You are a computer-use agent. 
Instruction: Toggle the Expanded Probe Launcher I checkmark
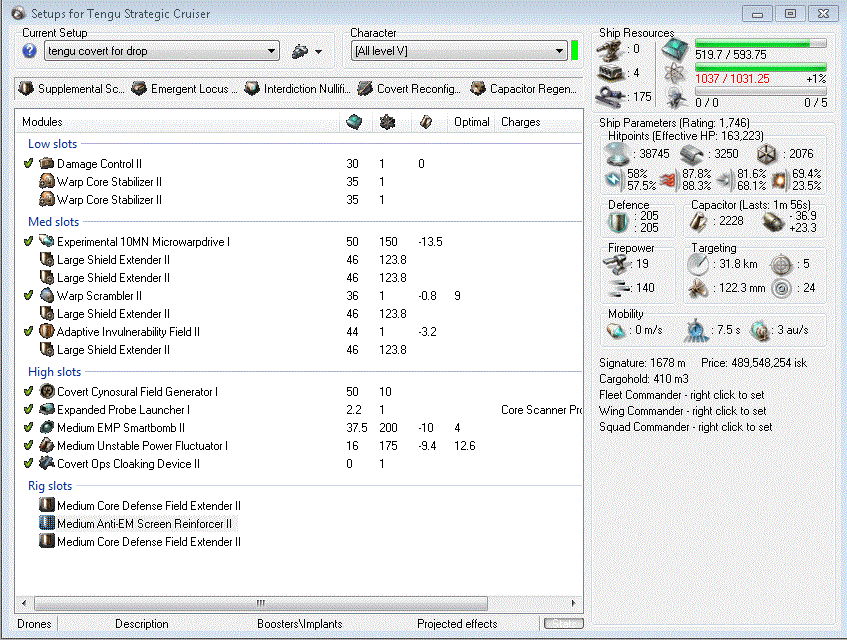click(29, 409)
